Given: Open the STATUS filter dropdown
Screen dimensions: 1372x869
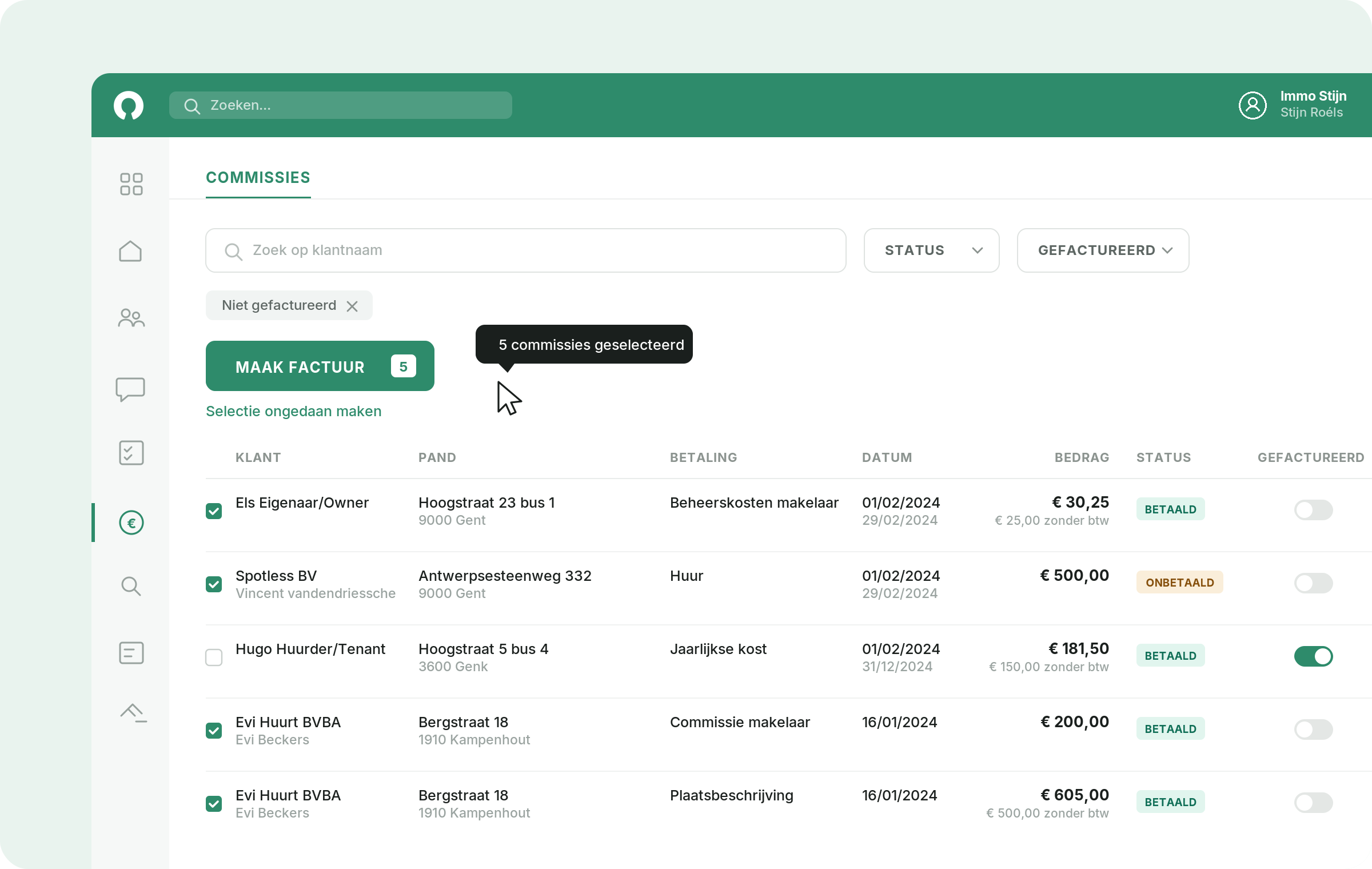Looking at the screenshot, I should 931,250.
